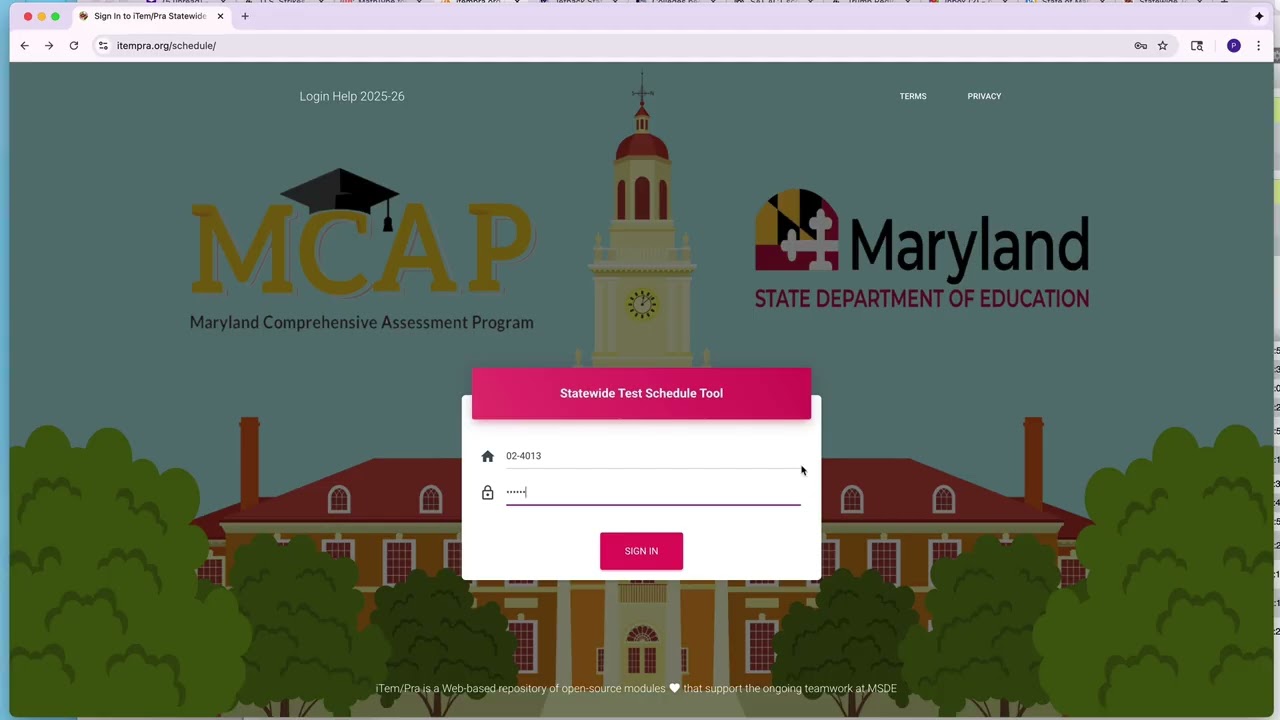
Task: Open the browser extensions icon
Action: click(x=1197, y=45)
